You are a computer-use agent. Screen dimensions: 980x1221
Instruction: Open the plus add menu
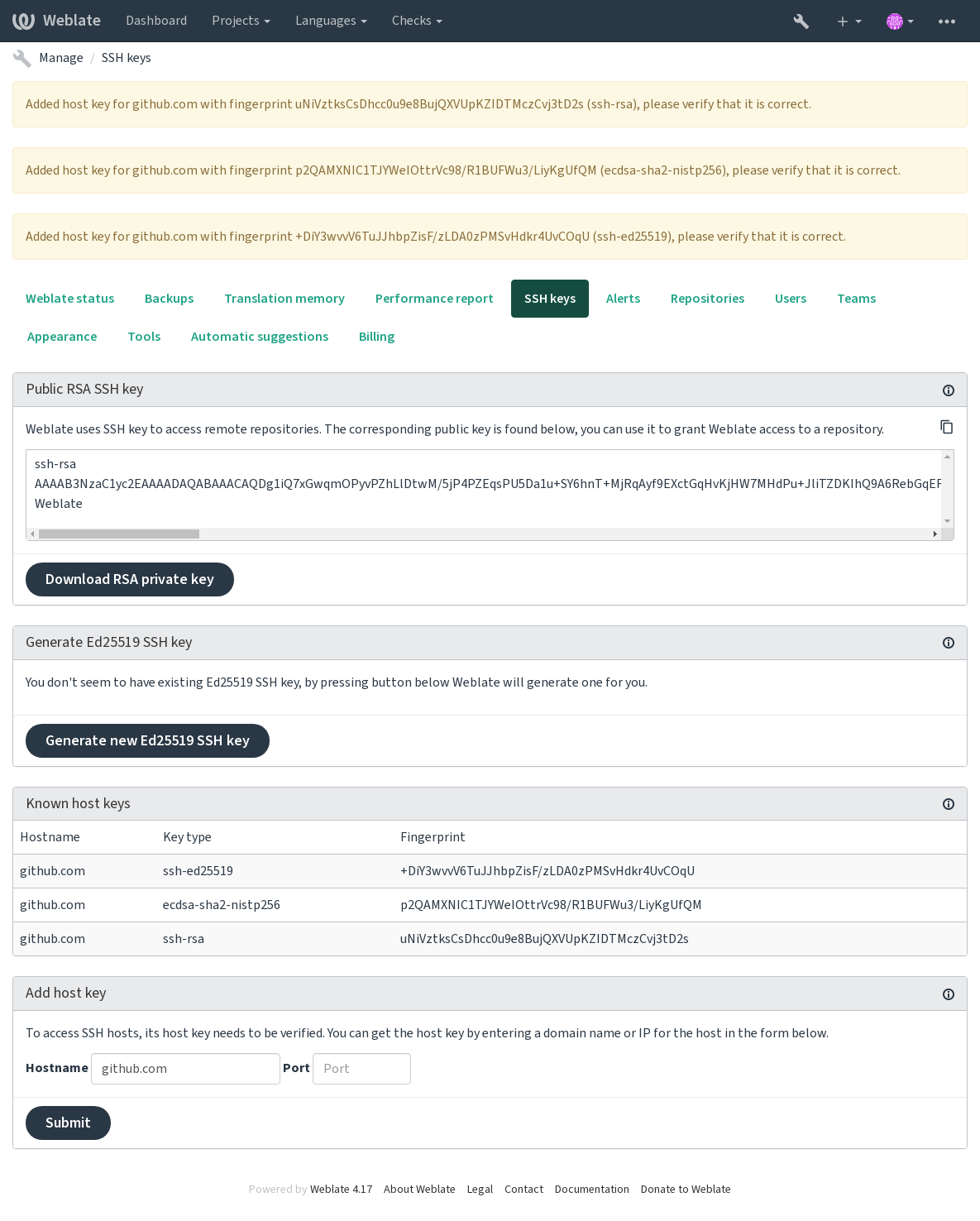(x=849, y=22)
